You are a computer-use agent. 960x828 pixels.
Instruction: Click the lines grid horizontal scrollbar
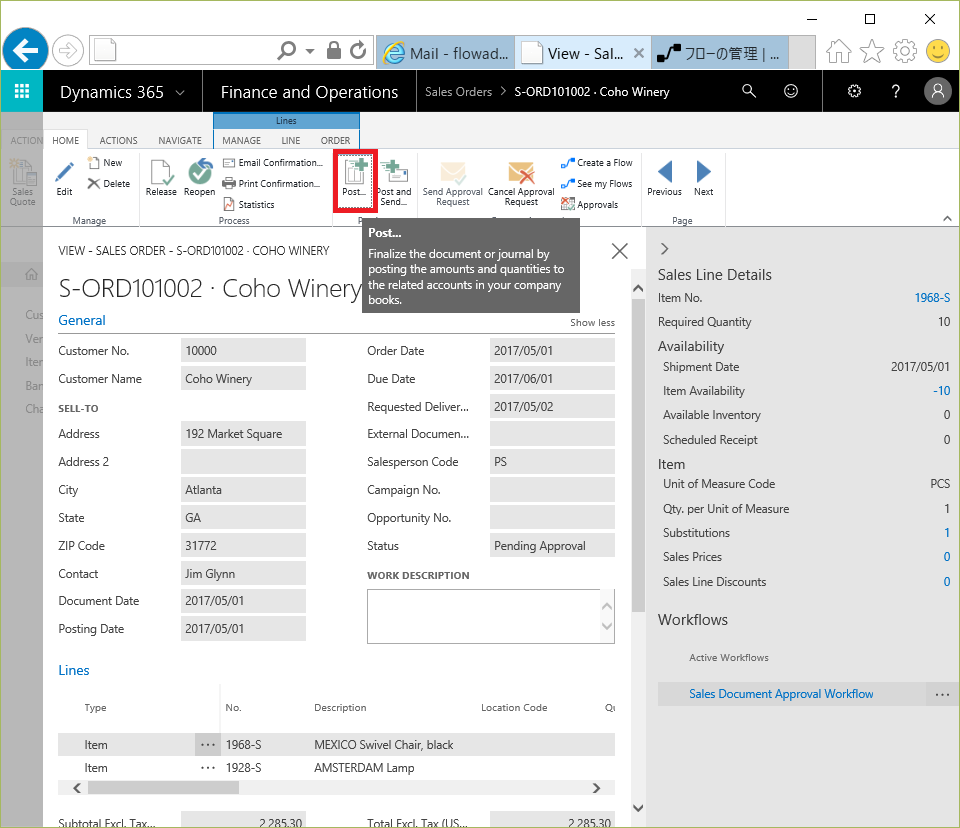coord(163,788)
